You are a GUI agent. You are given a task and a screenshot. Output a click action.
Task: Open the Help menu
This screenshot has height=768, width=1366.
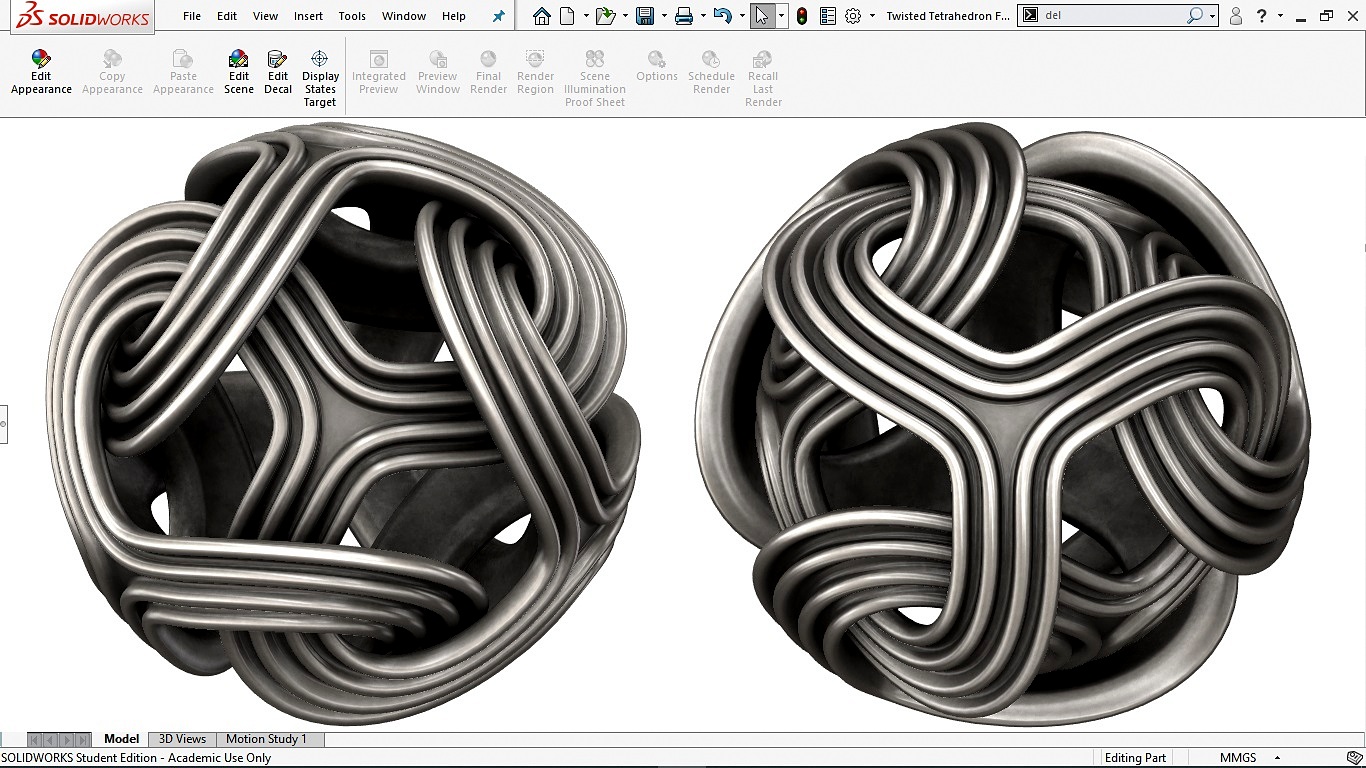tap(454, 16)
